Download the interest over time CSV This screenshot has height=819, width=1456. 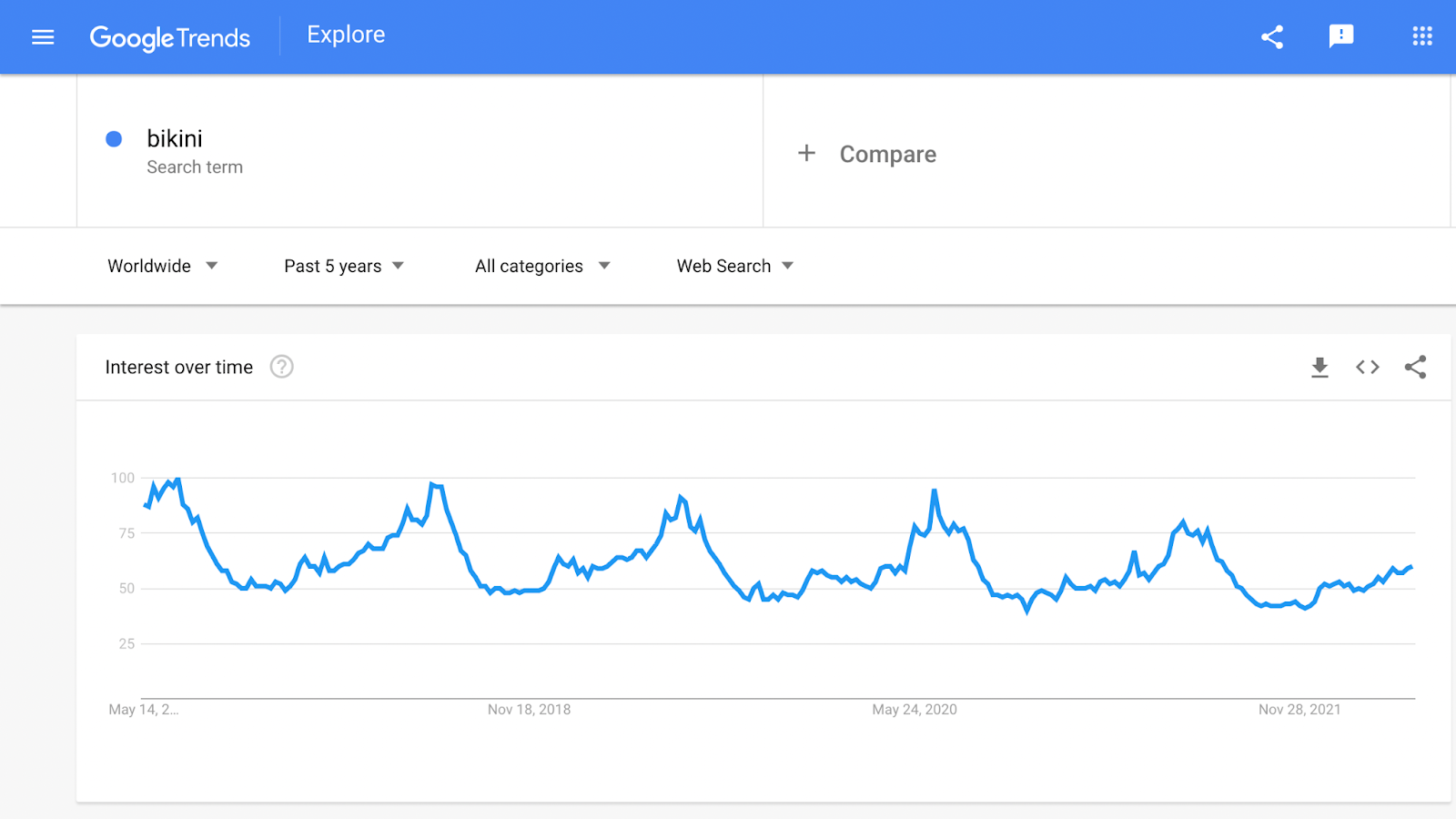click(1319, 368)
